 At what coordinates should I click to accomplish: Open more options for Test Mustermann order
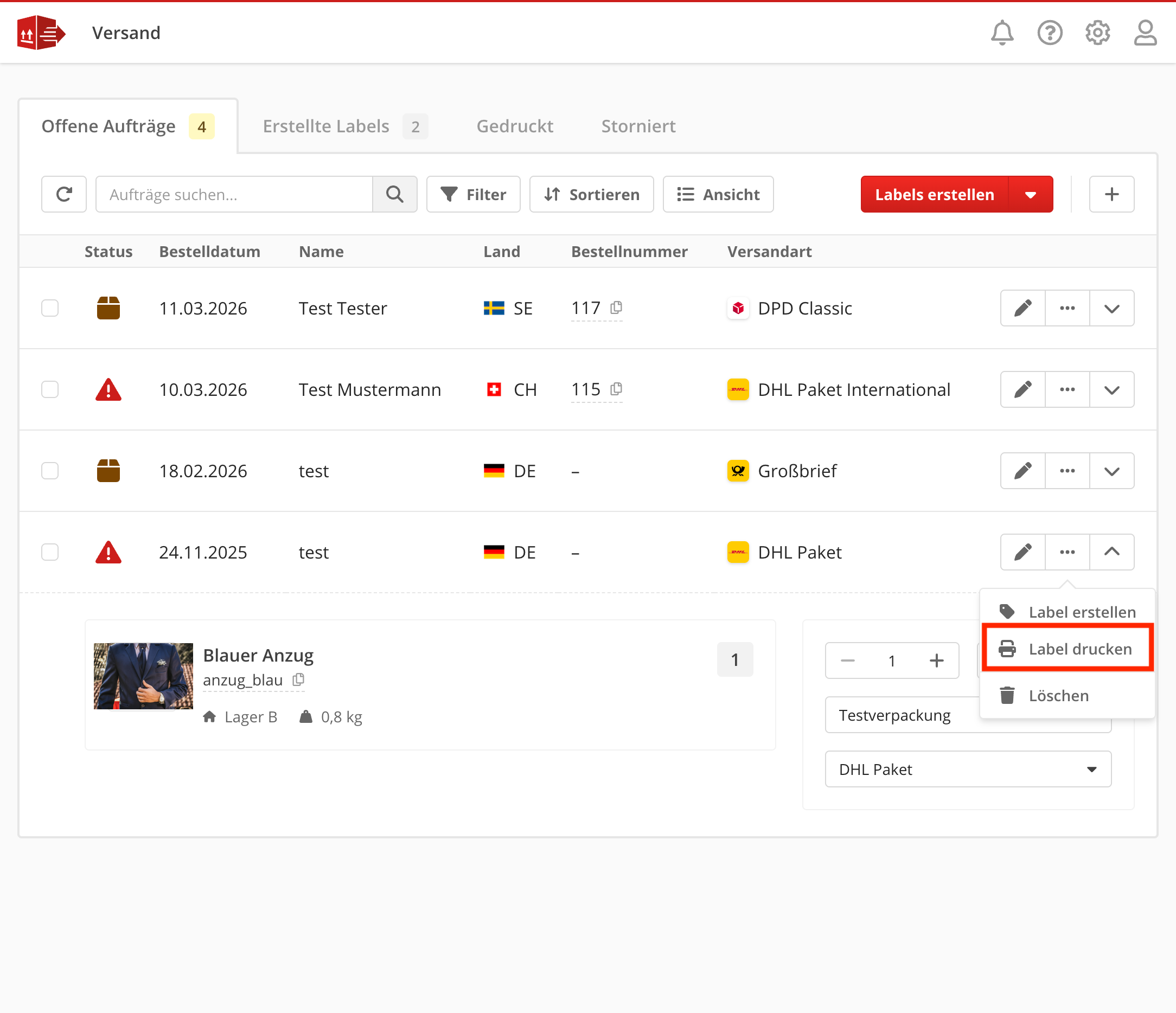1067,389
